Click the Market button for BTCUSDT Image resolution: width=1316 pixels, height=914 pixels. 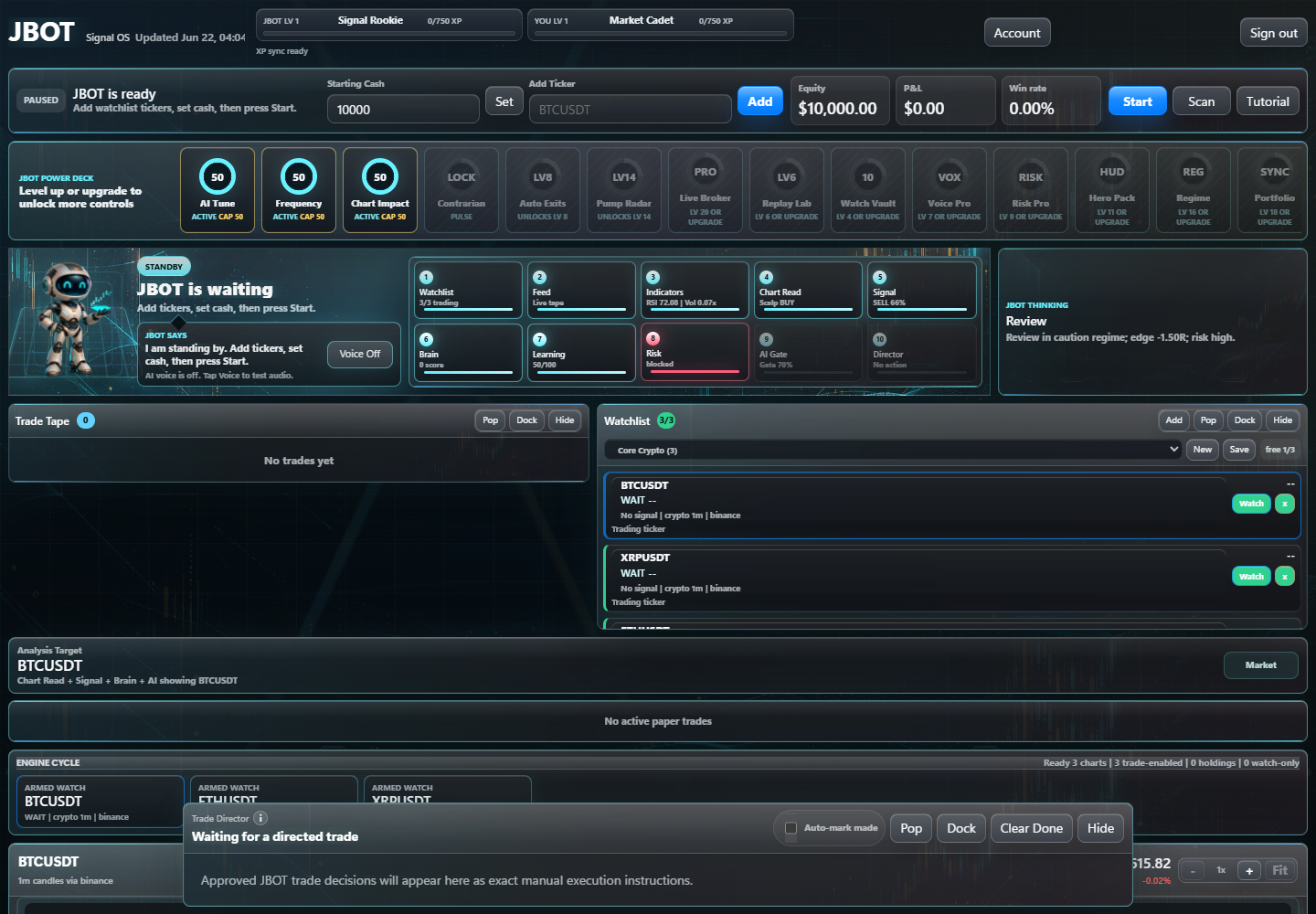click(1261, 665)
